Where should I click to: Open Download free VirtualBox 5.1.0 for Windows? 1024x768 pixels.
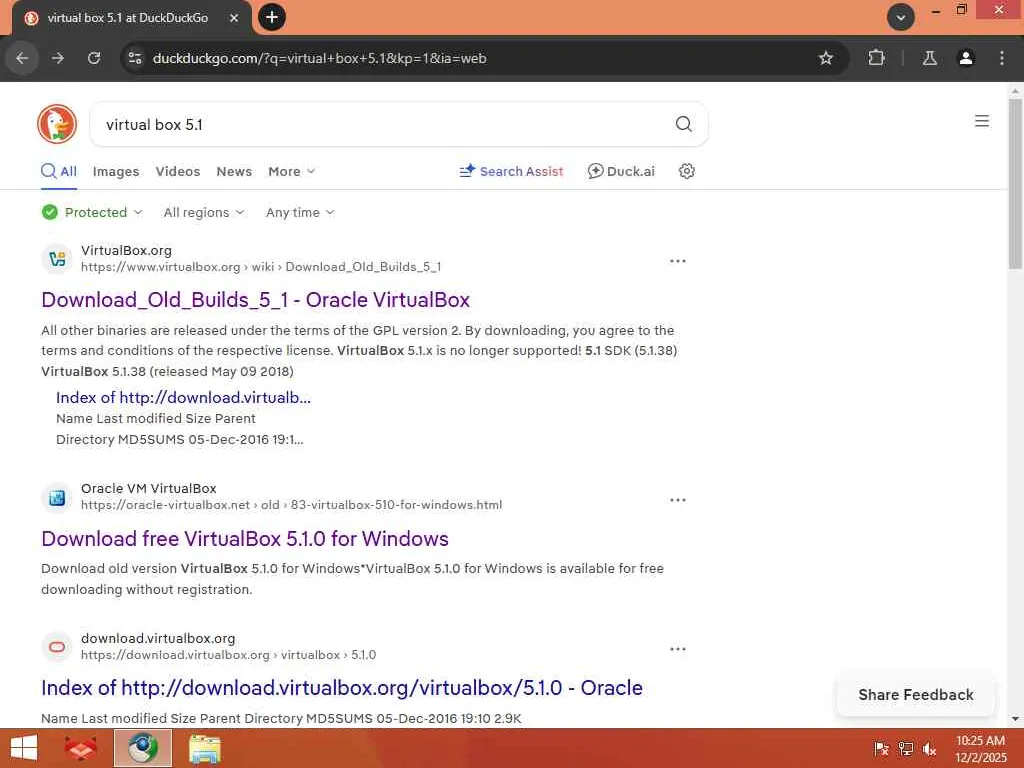click(245, 539)
